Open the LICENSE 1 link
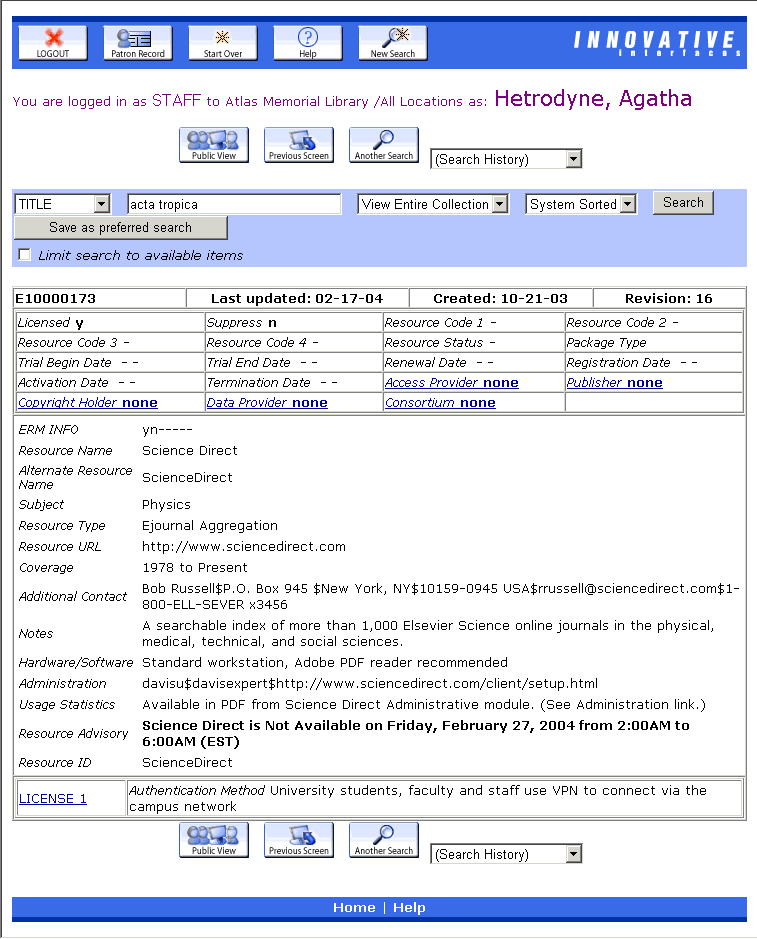Viewport: 757px width, 939px height. (53, 798)
